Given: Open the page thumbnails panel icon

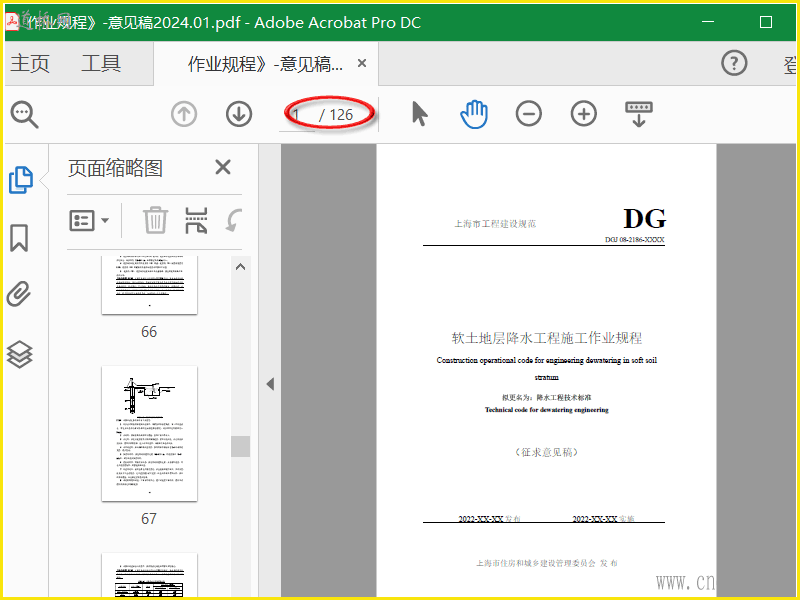Looking at the screenshot, I should click(x=21, y=180).
